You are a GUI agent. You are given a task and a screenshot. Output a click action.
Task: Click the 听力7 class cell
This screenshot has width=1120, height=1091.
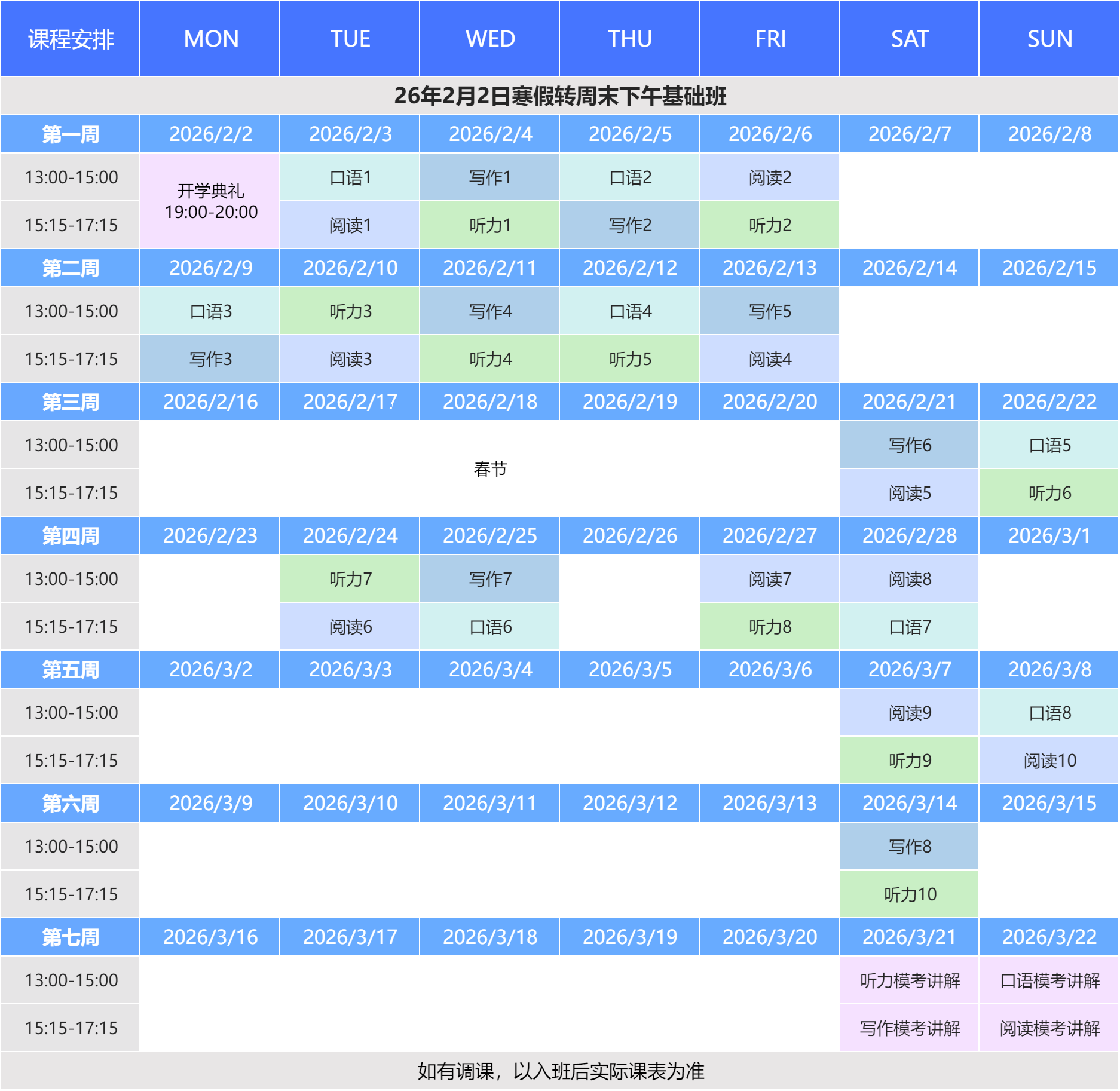pyautogui.click(x=350, y=579)
